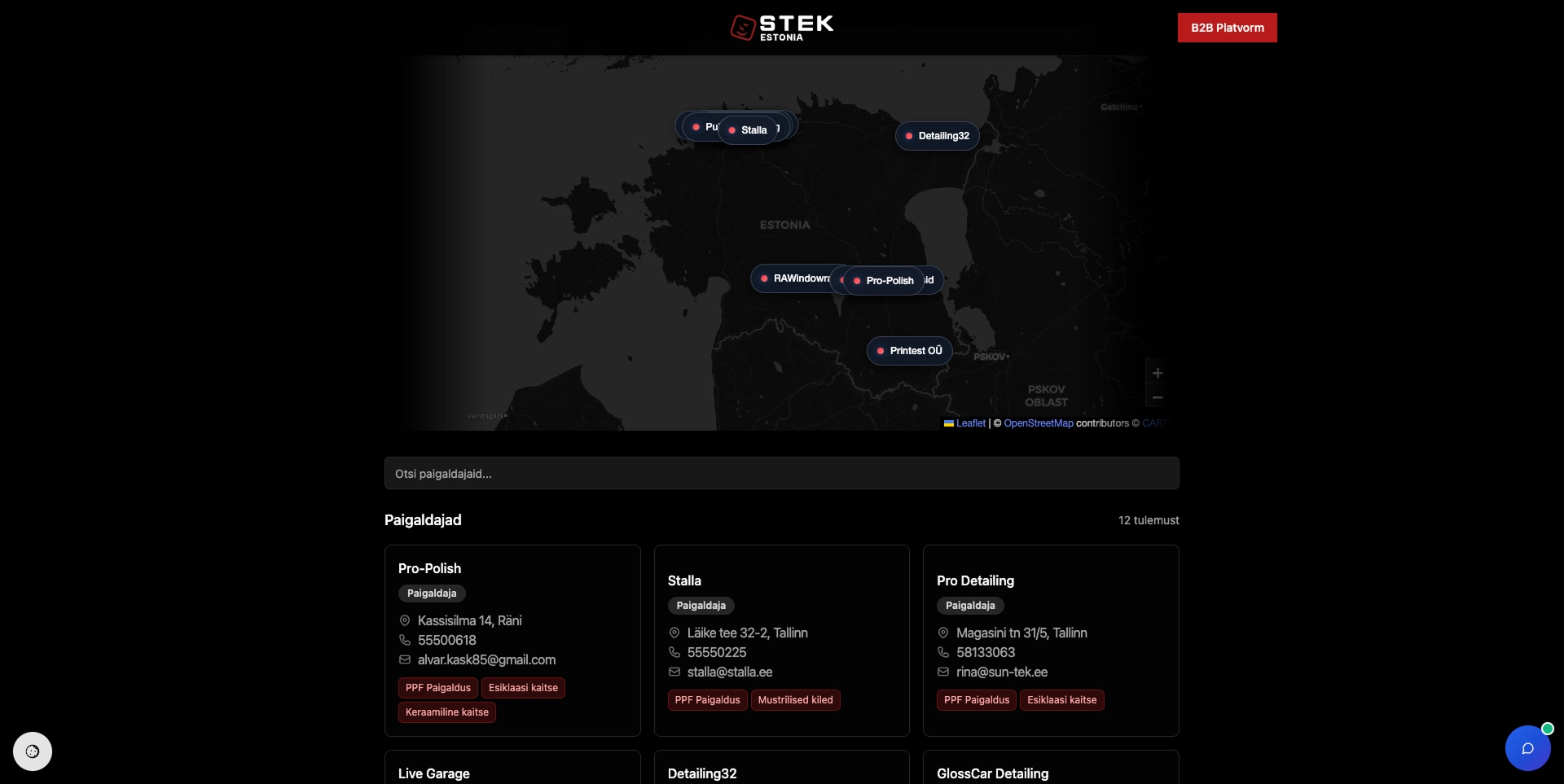Click Paigaldaja badge on Pro-Polish card
This screenshot has width=1564, height=784.
pyautogui.click(x=432, y=593)
